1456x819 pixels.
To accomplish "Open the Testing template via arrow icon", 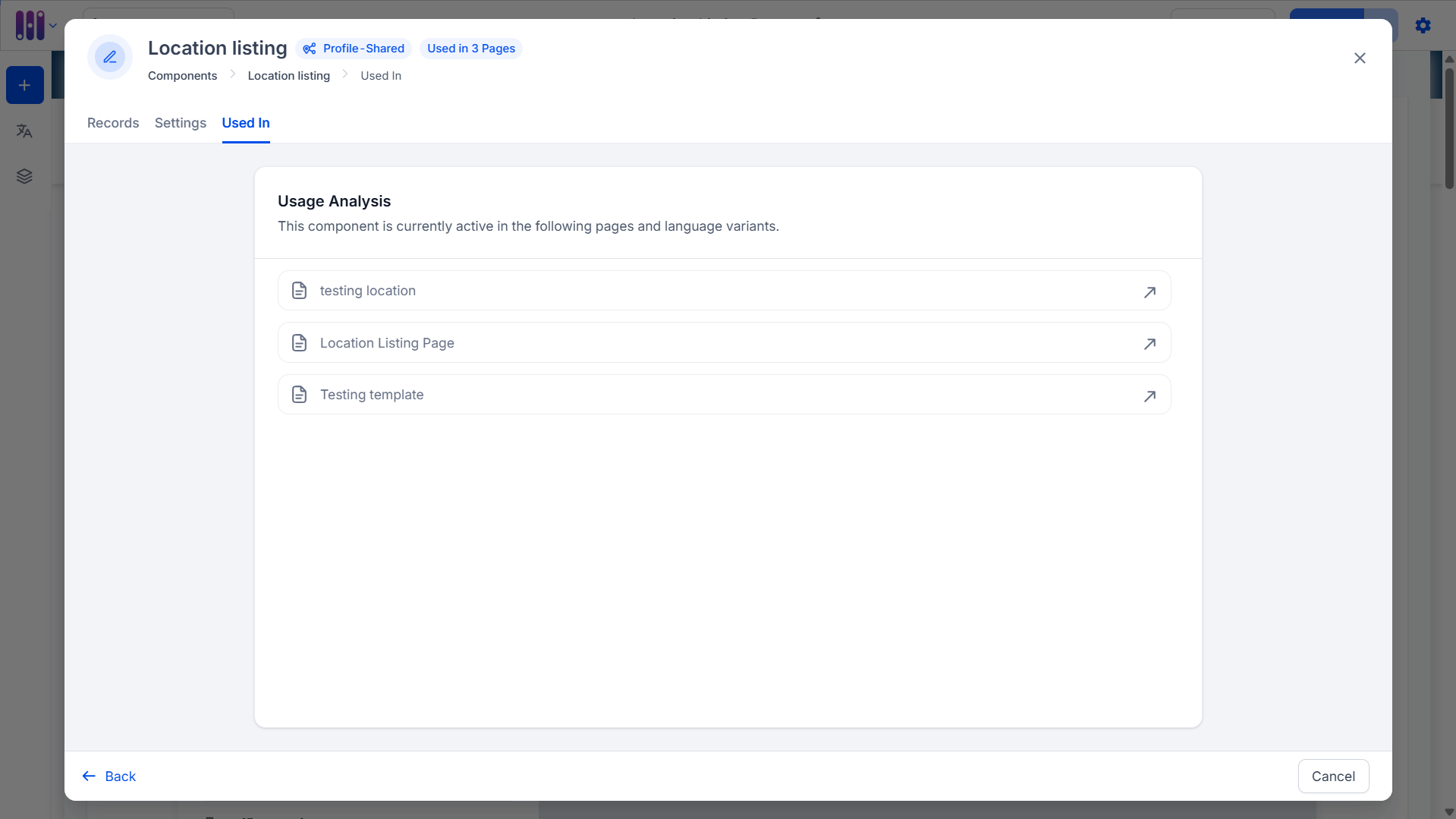I will click(x=1150, y=395).
